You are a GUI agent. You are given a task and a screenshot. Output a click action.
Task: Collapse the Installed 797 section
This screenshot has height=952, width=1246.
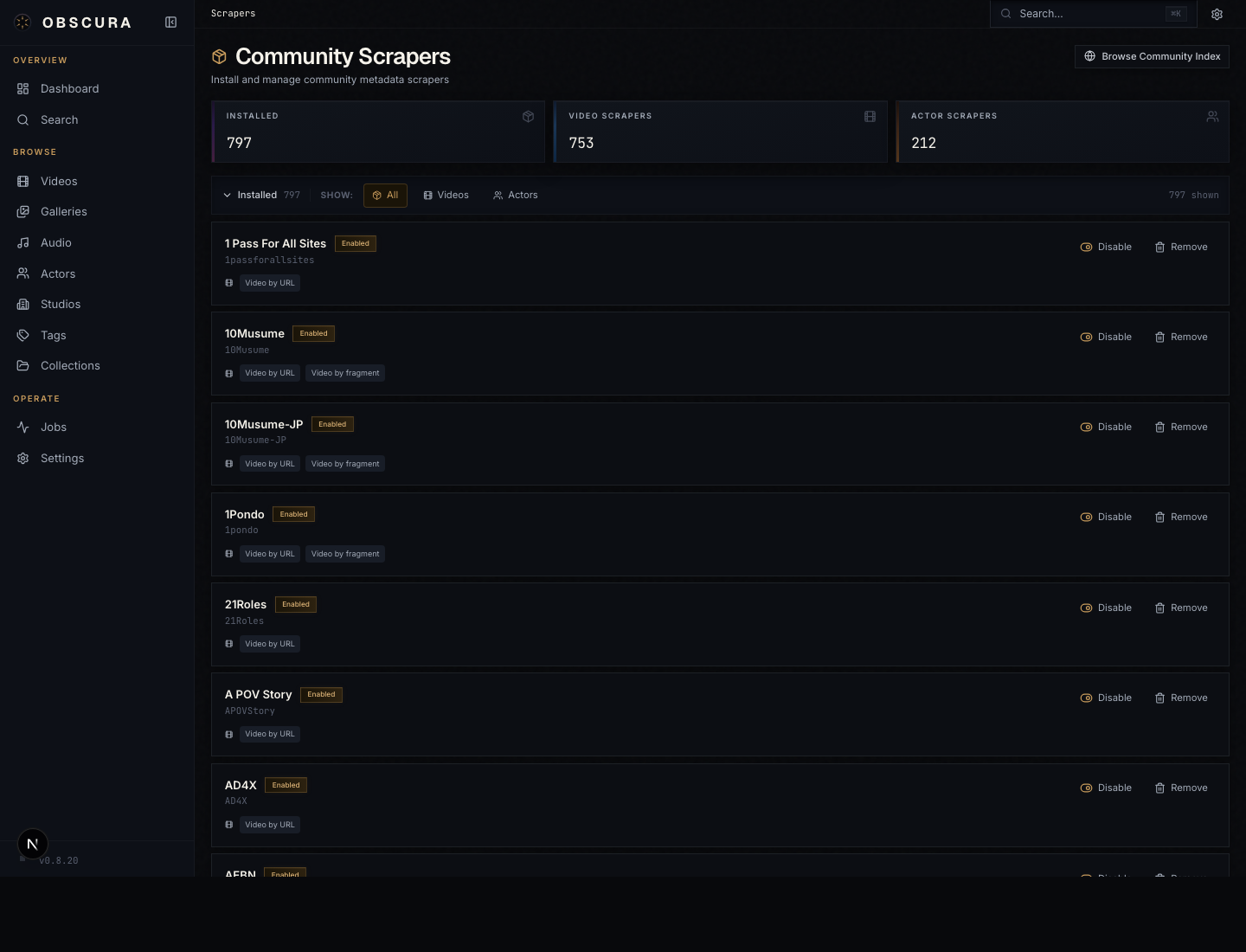click(261, 195)
